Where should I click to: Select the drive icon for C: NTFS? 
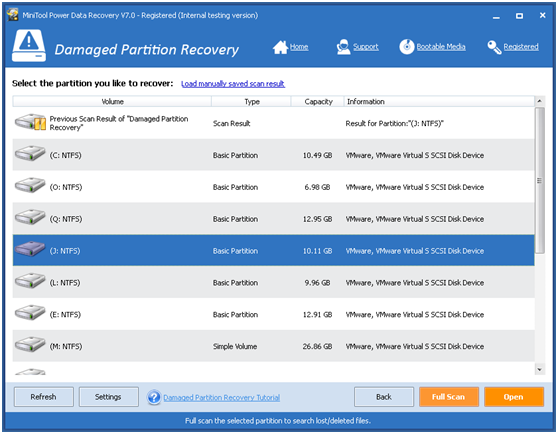(x=30, y=154)
